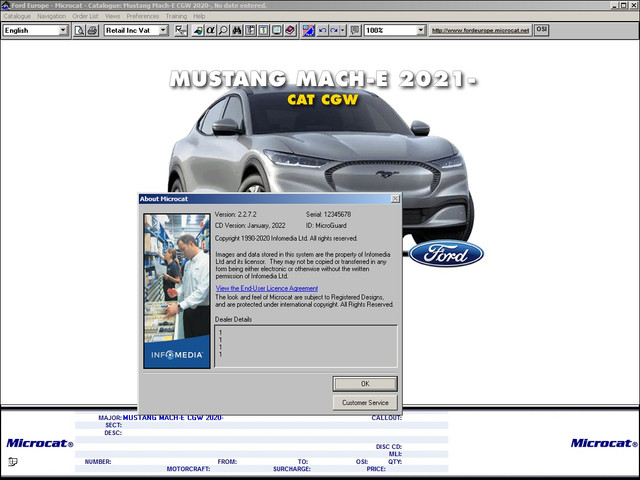The image size is (640, 480).
Task: Open the small dropdown arrow after redo
Action: pyautogui.click(x=343, y=31)
